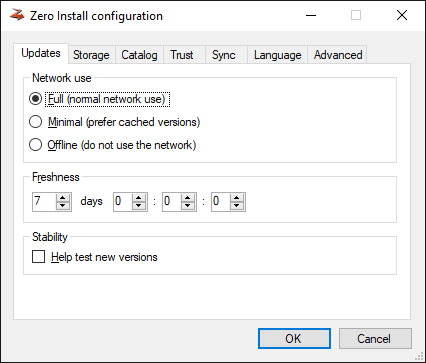Click the down arrow on the hours spinner

[x=139, y=206]
